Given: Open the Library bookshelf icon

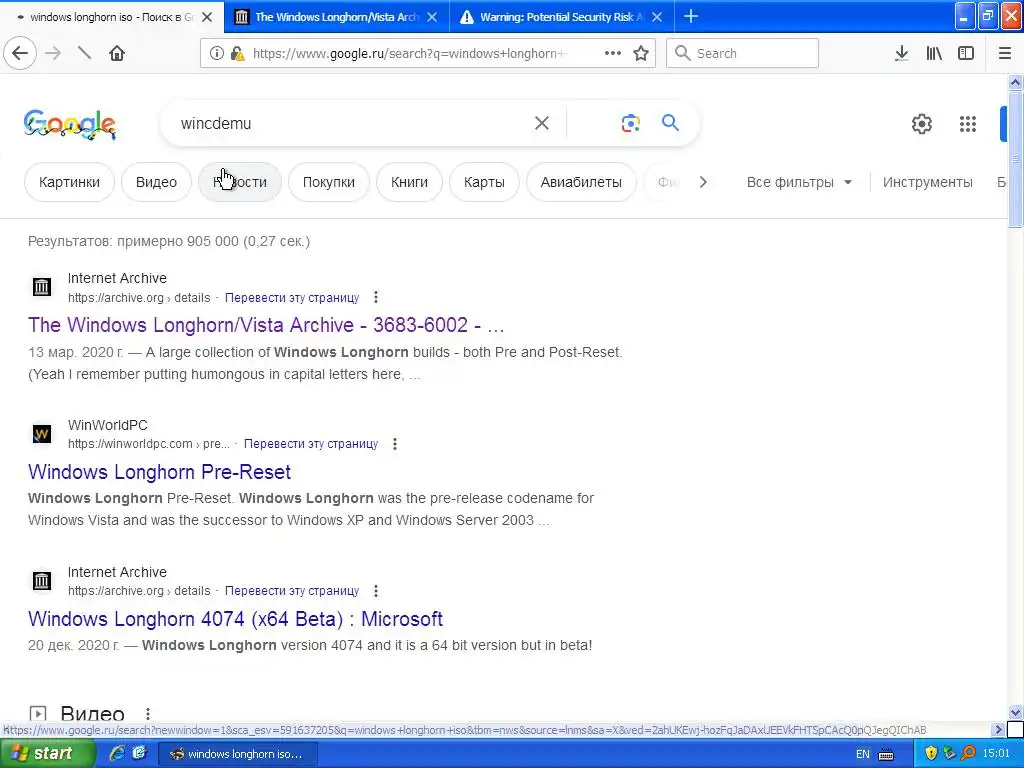Looking at the screenshot, I should pyautogui.click(x=934, y=54).
